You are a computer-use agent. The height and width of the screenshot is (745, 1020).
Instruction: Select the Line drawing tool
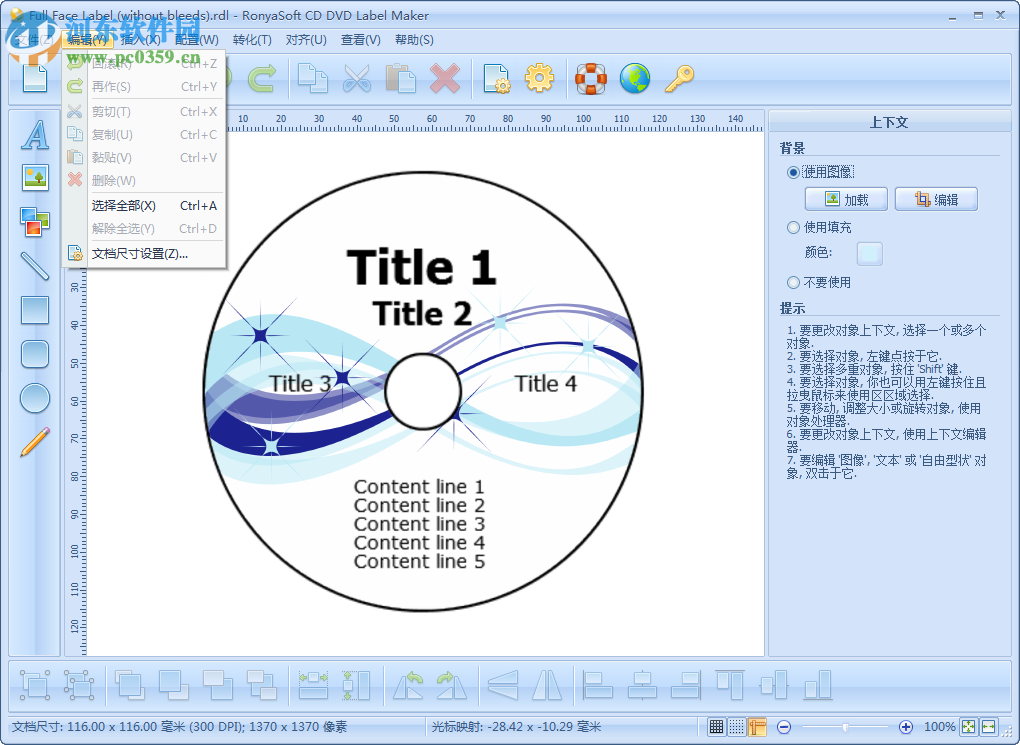click(34, 265)
